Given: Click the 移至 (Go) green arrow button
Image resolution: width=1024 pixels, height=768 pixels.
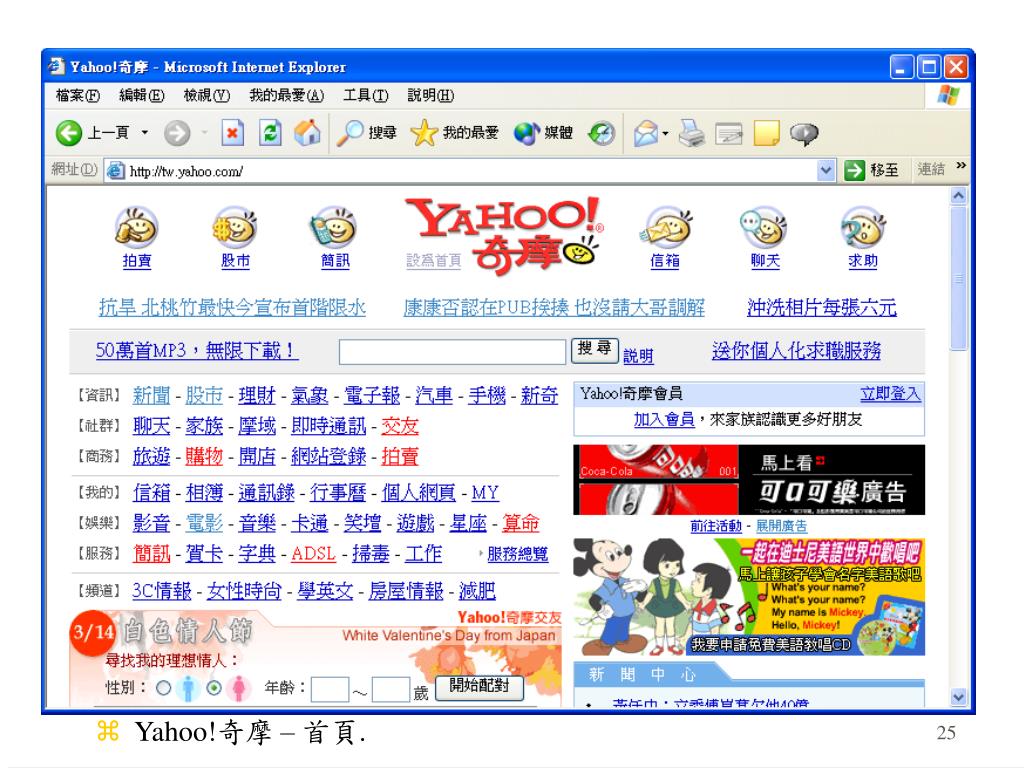Looking at the screenshot, I should (x=872, y=170).
